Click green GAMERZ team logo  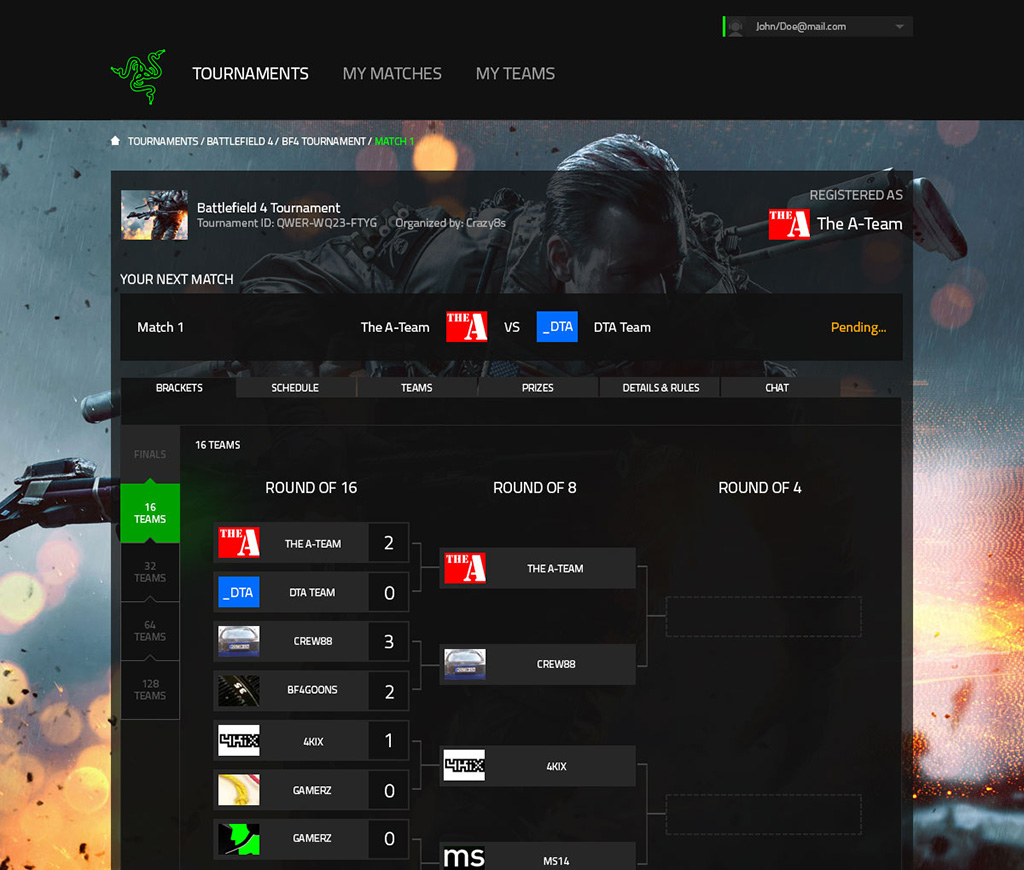(239, 839)
